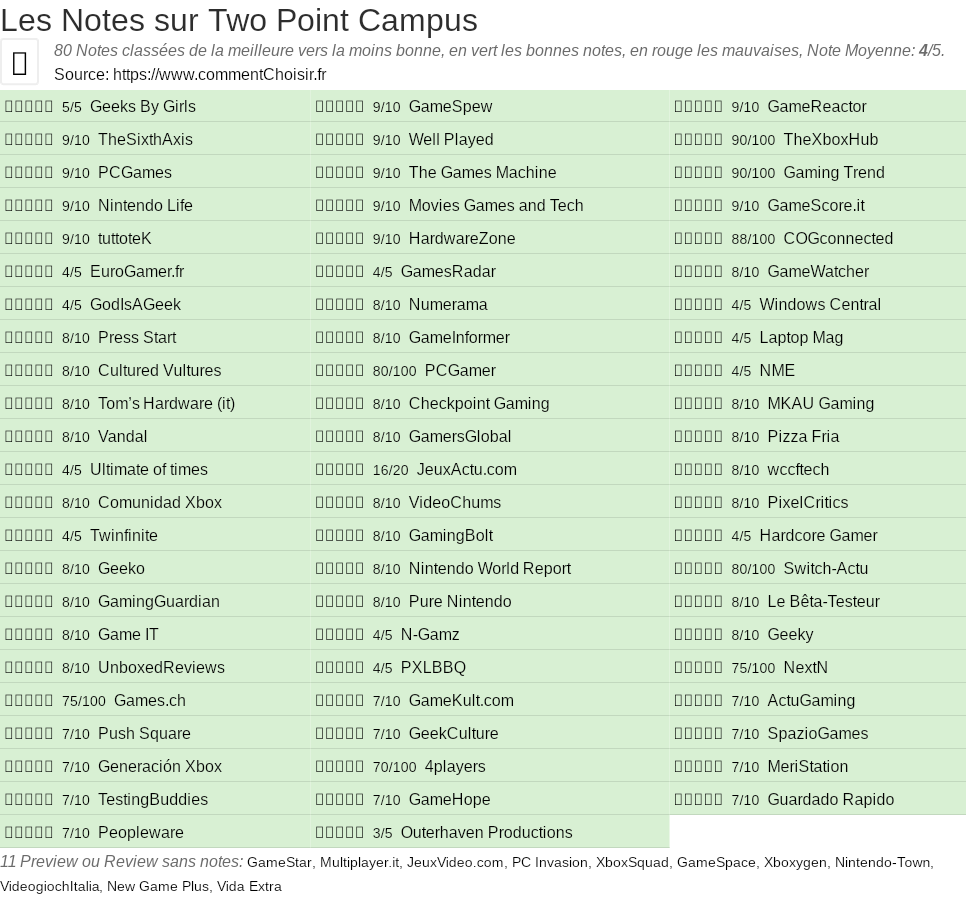
Task: Click the commentChoisir.fr source URL
Action: pyautogui.click(x=219, y=75)
